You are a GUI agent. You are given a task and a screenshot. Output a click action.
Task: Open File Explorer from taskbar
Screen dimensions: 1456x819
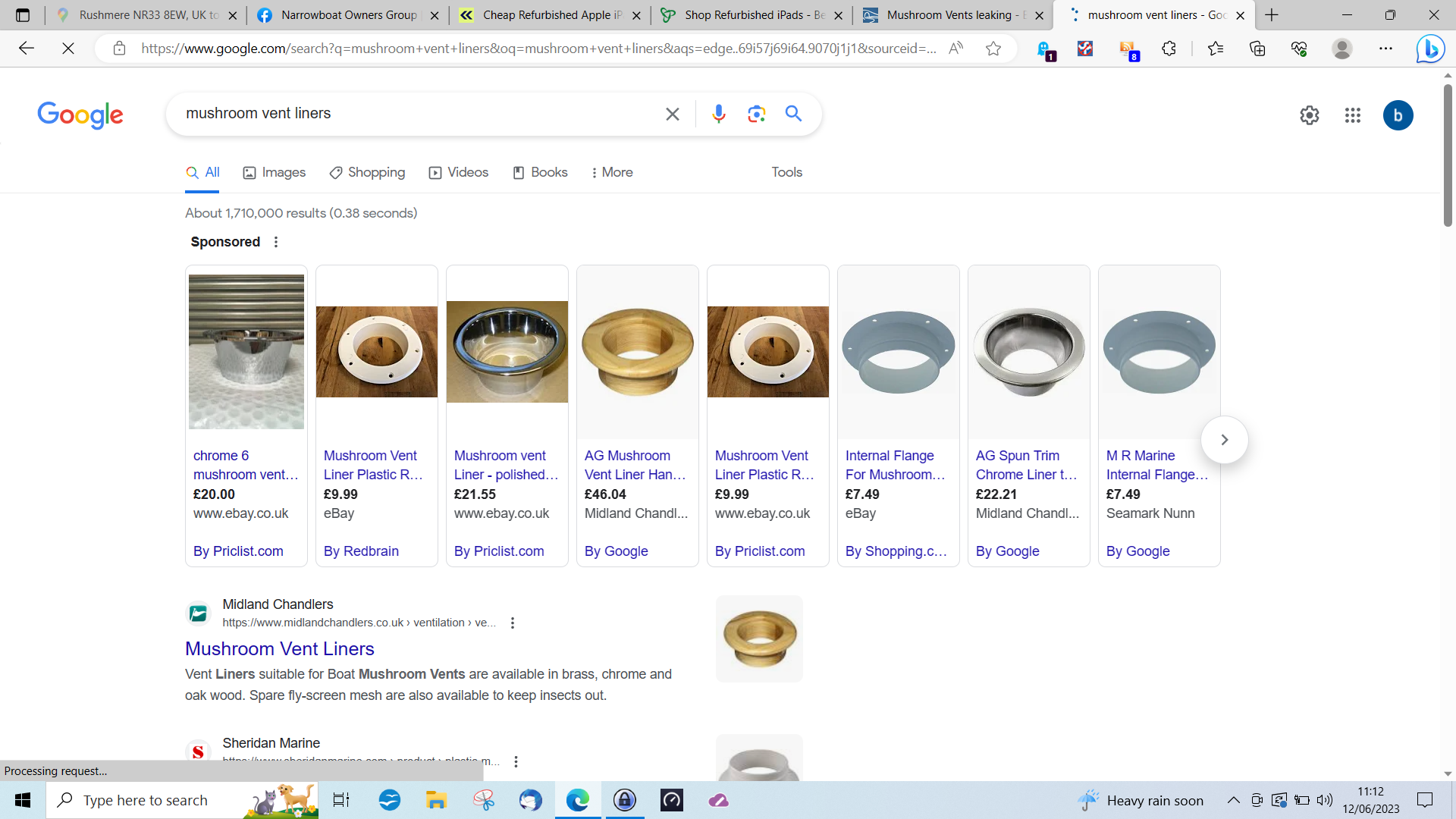[x=436, y=800]
